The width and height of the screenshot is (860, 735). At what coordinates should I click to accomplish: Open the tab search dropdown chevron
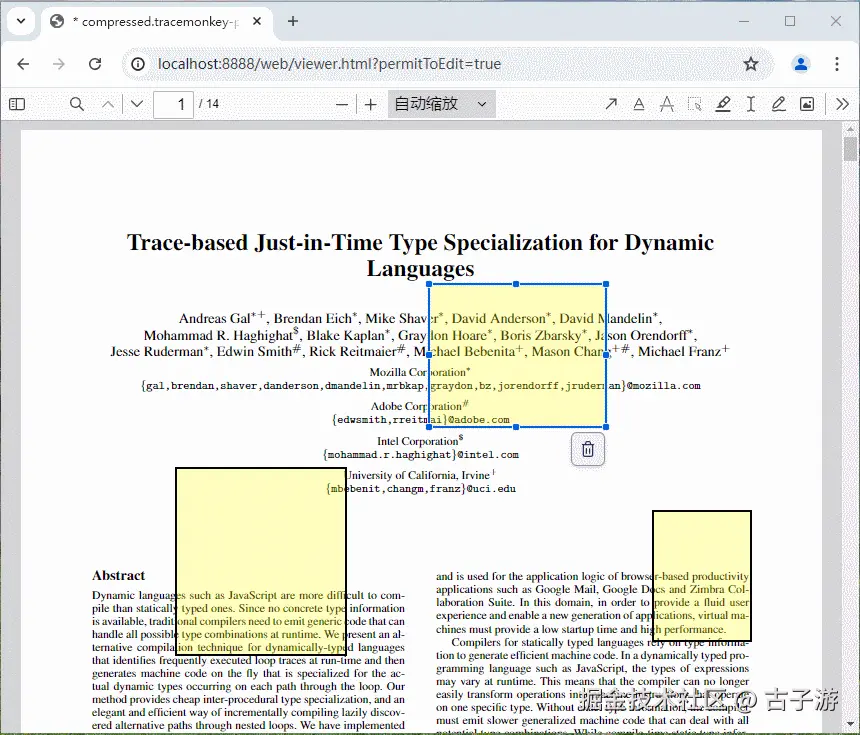pos(21,21)
